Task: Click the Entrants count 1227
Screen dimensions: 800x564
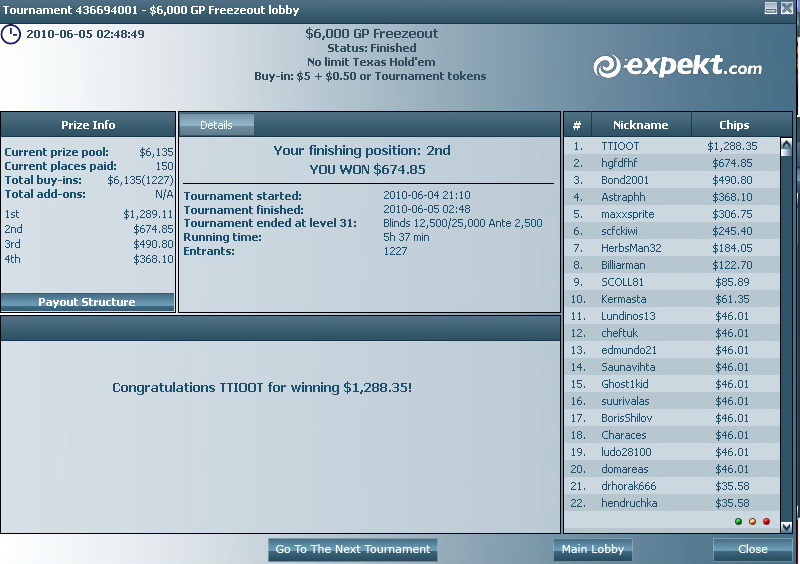Action: pos(395,251)
